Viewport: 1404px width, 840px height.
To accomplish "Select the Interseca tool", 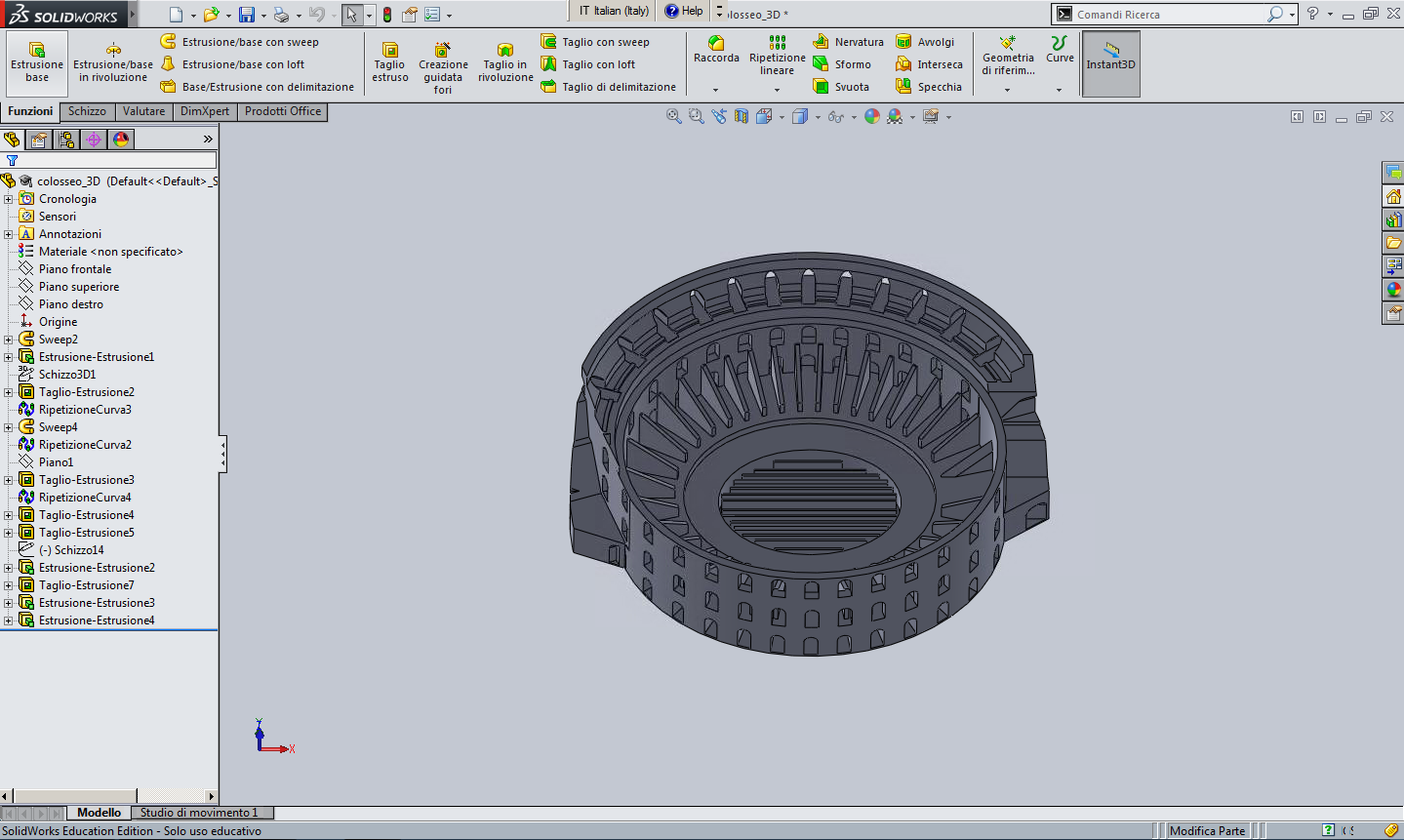I will click(930, 64).
